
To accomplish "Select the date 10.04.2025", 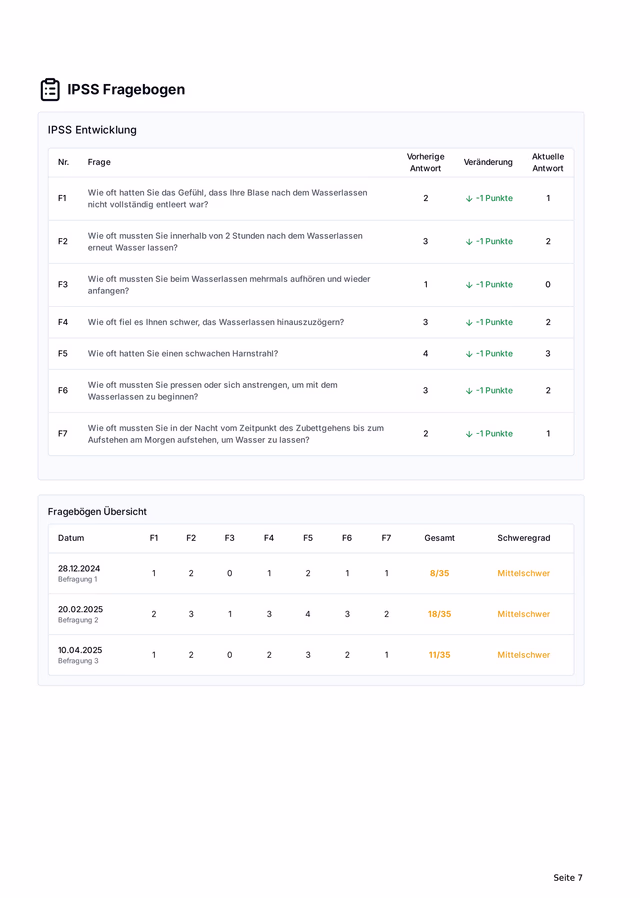I will [80, 649].
